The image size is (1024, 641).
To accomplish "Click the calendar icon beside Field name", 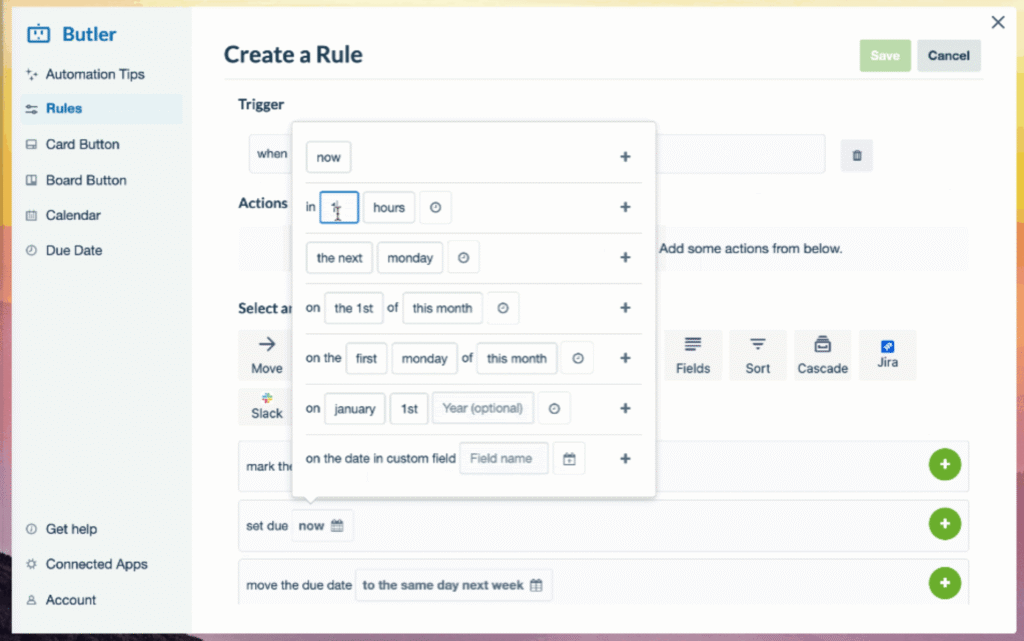I will [x=569, y=458].
